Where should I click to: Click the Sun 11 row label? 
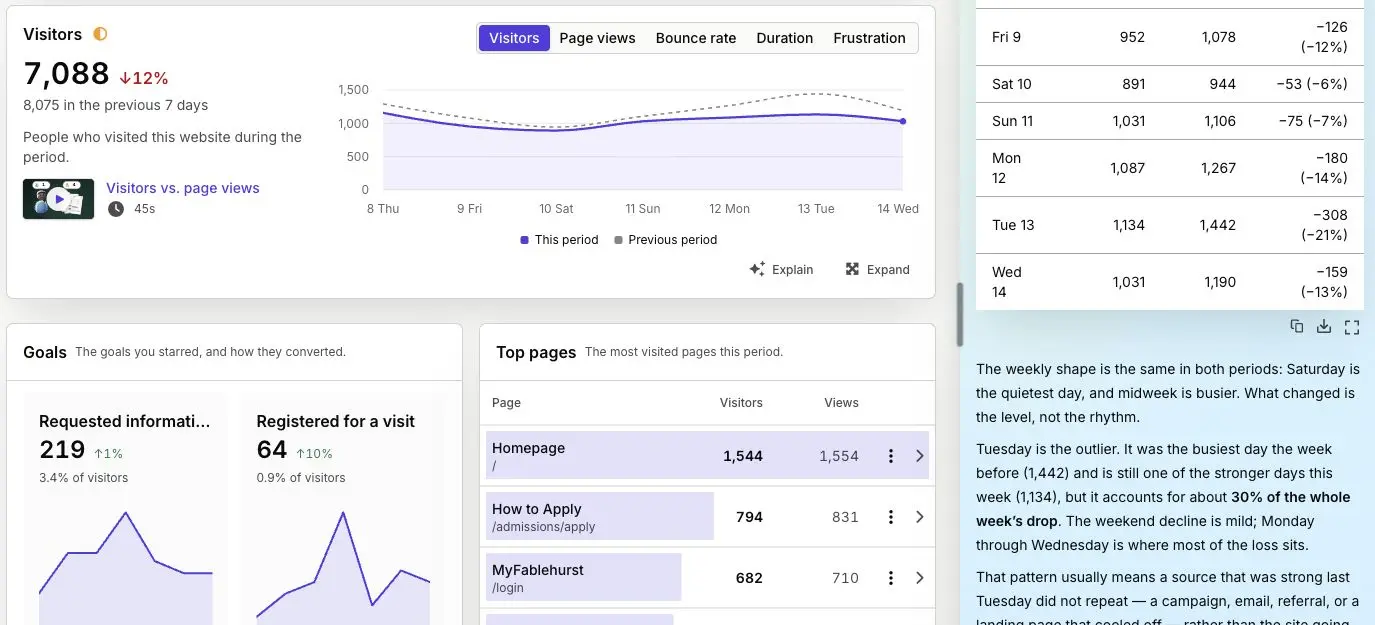[1012, 121]
